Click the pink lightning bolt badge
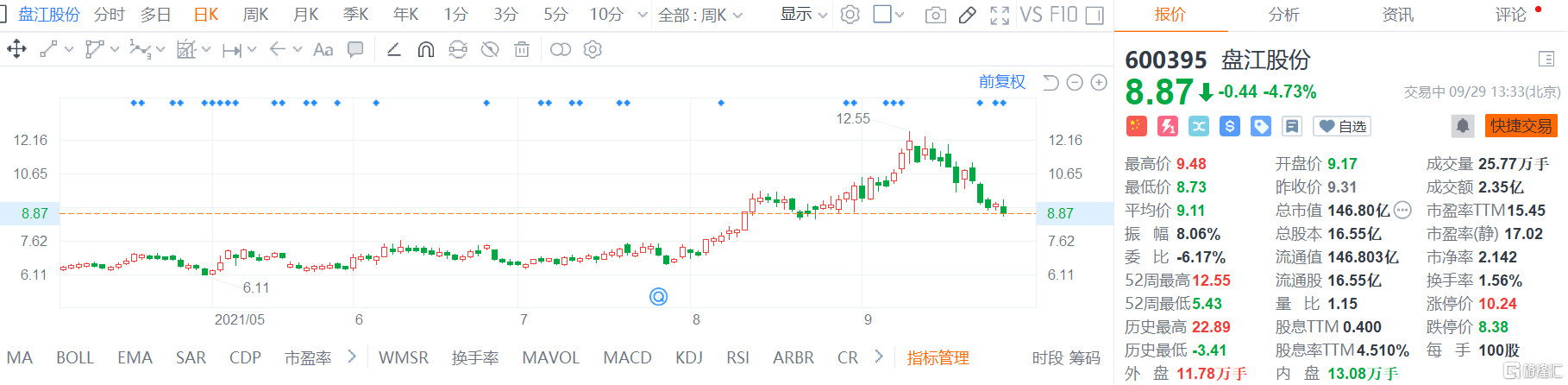Screen dimensions: 1568x385 [x=1168, y=126]
